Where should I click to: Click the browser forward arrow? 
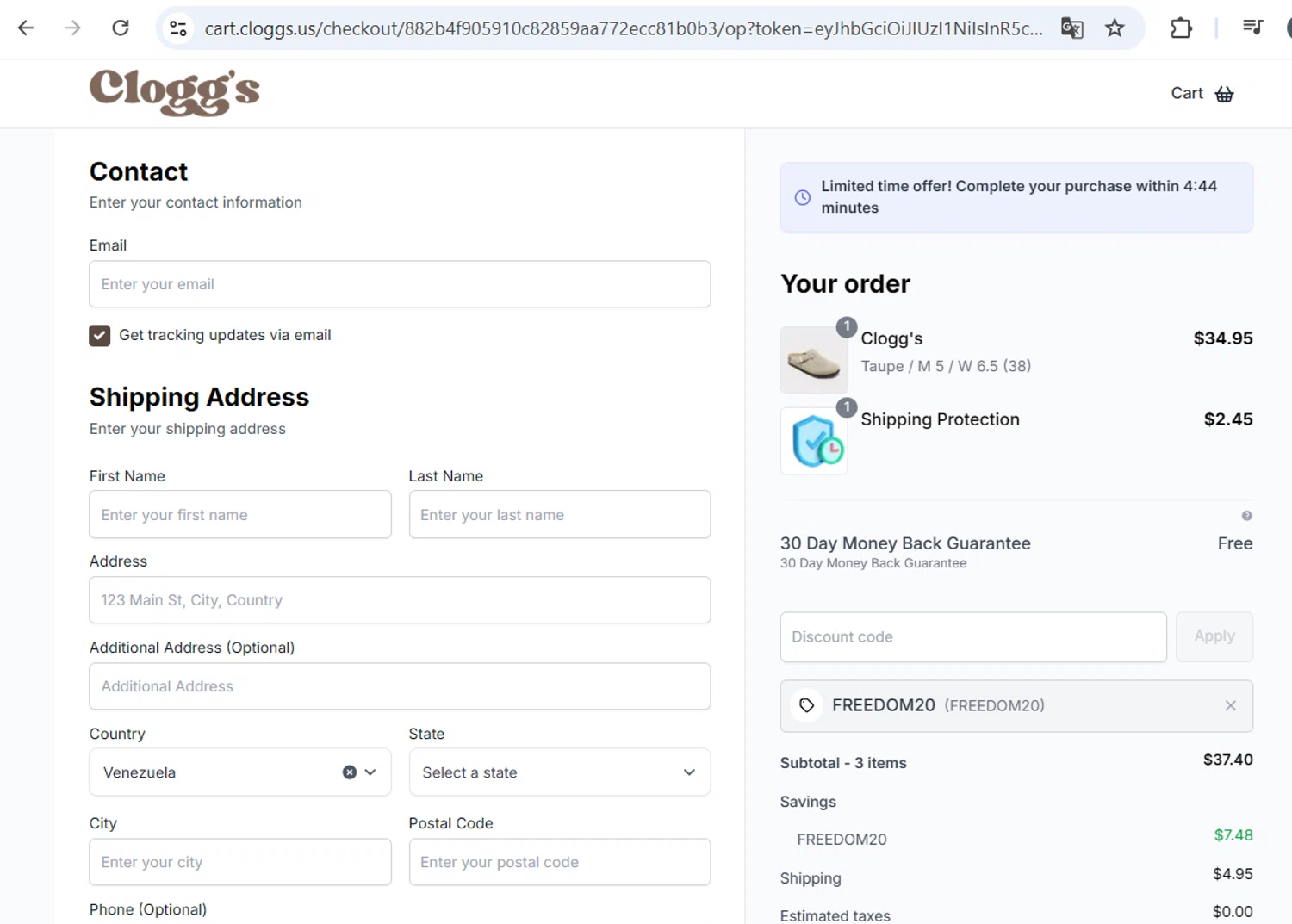73,28
